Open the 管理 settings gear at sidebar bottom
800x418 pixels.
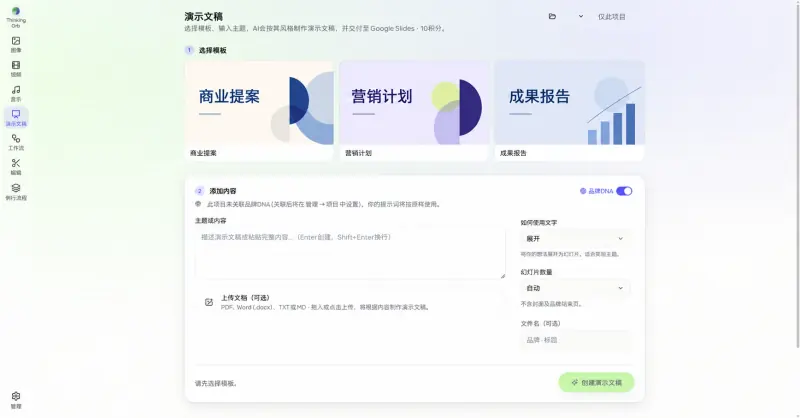[16, 400]
